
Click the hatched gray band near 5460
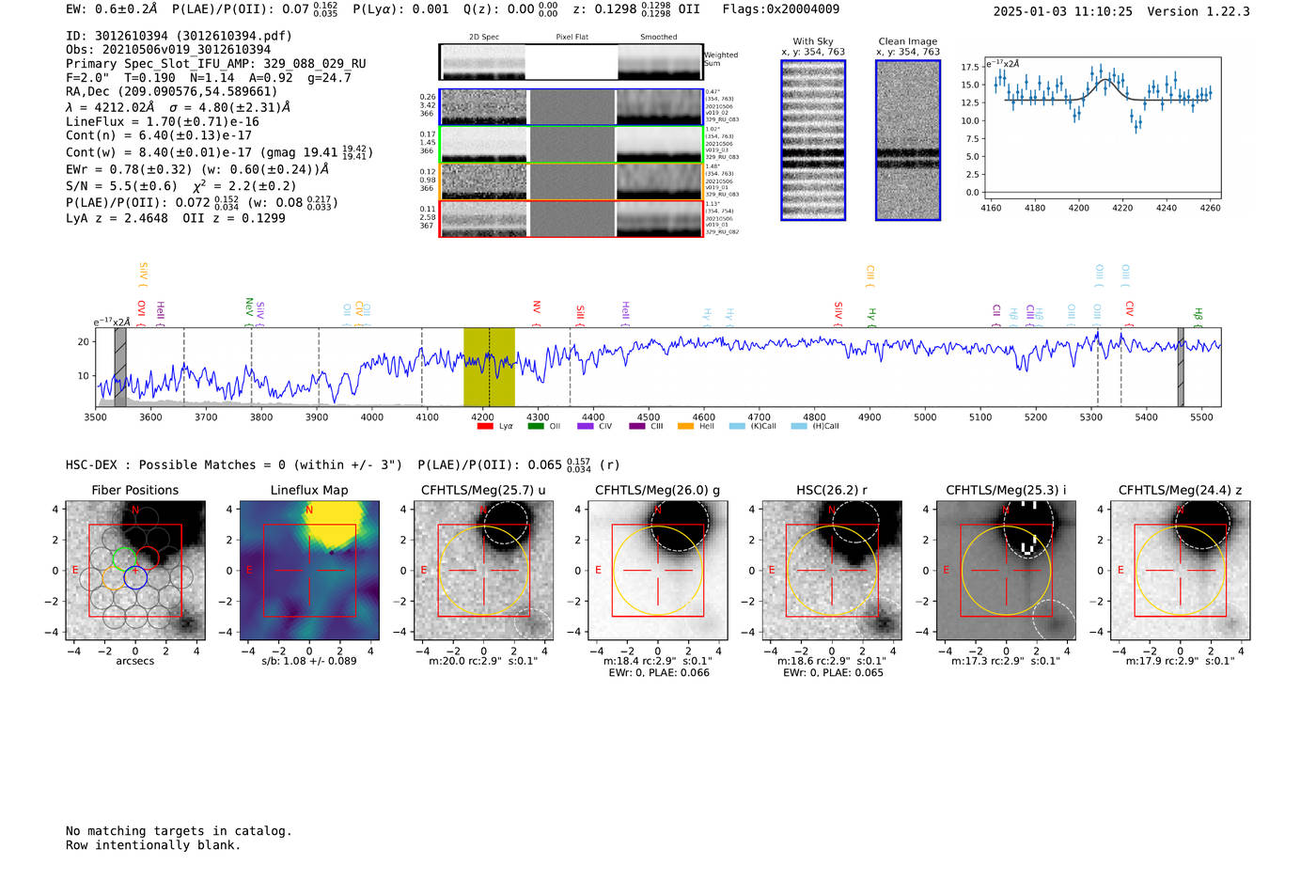click(1181, 367)
